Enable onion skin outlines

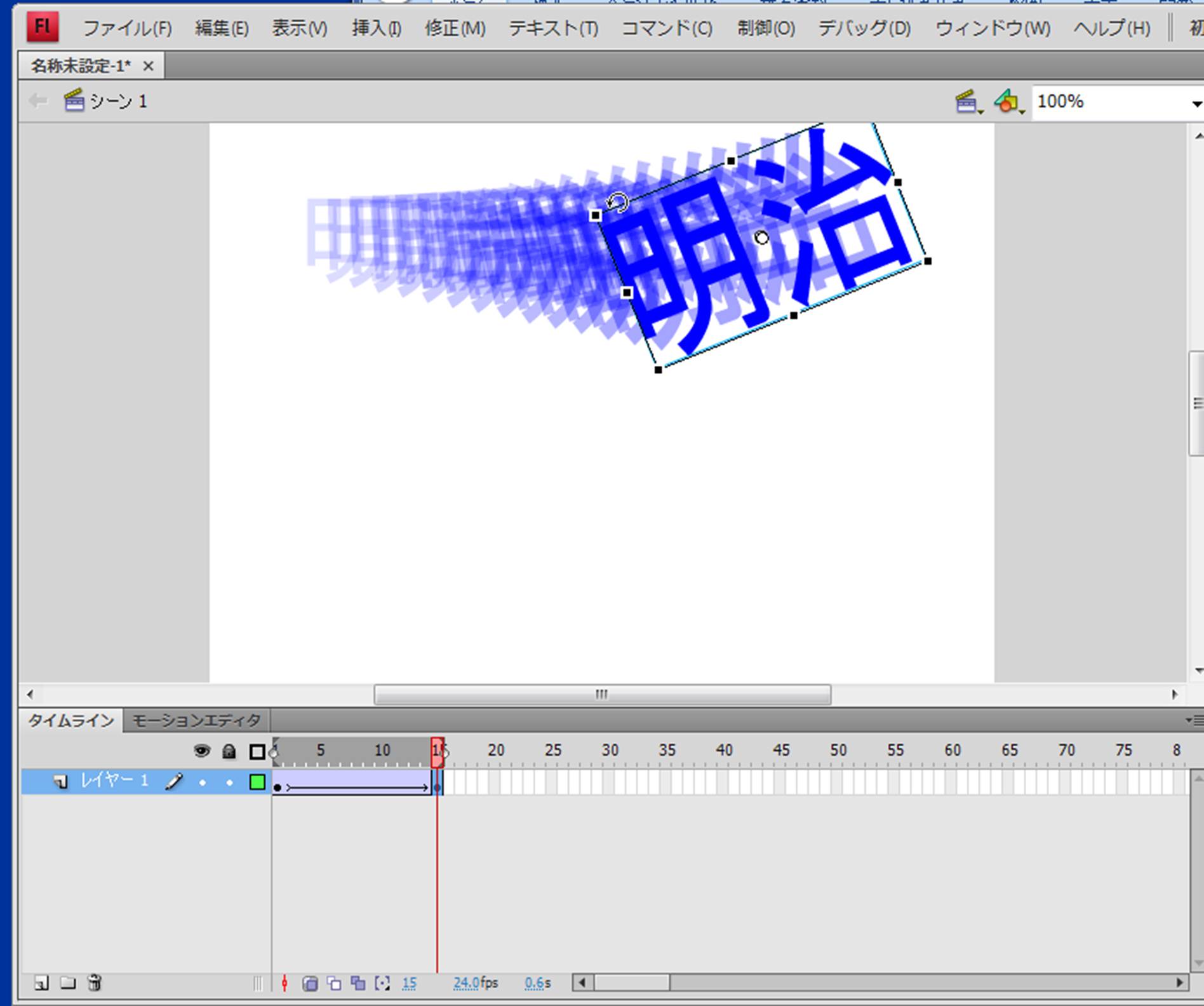[x=334, y=984]
